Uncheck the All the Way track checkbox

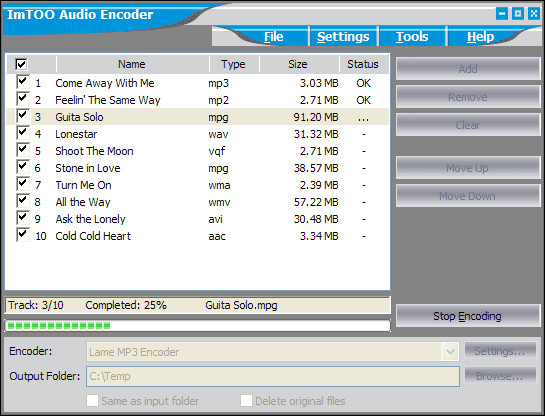(x=23, y=201)
